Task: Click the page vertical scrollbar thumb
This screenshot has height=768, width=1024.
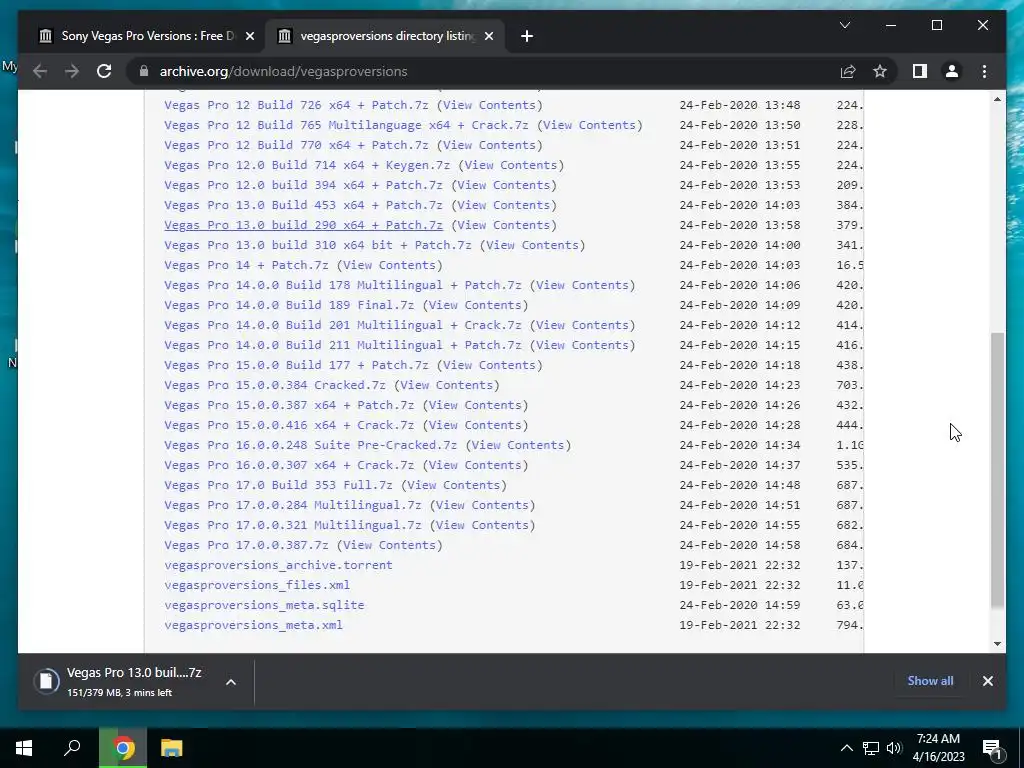Action: 997,470
